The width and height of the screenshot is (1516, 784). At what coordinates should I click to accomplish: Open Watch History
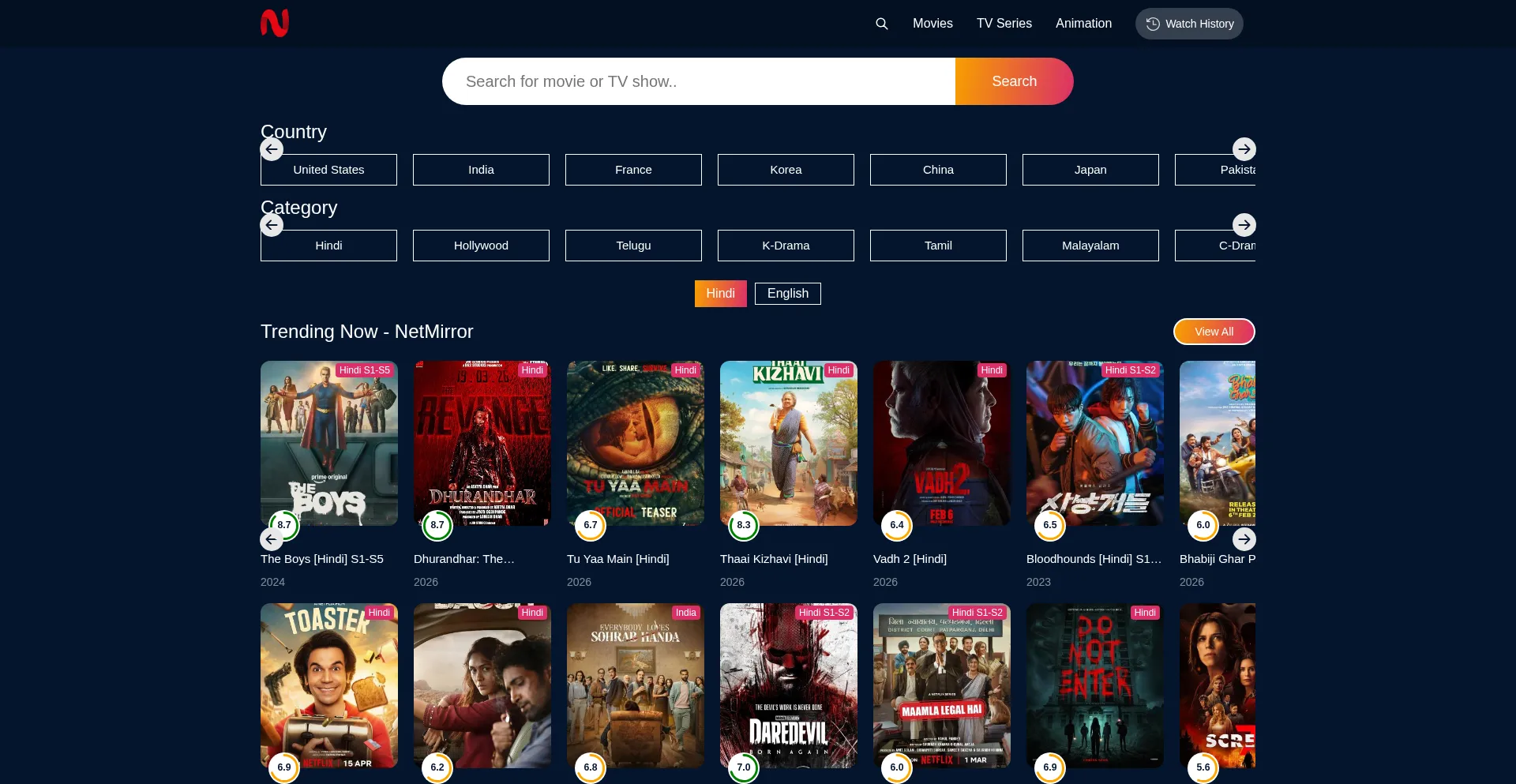[x=1189, y=24]
